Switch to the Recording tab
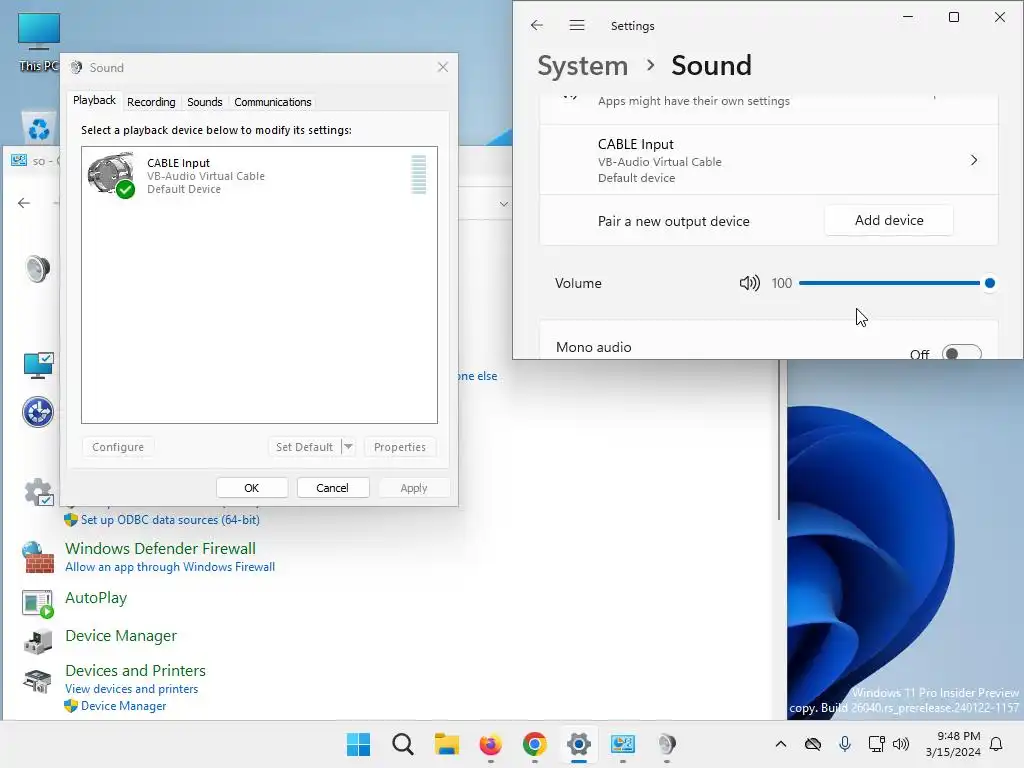Viewport: 1024px width, 768px height. coord(152,102)
